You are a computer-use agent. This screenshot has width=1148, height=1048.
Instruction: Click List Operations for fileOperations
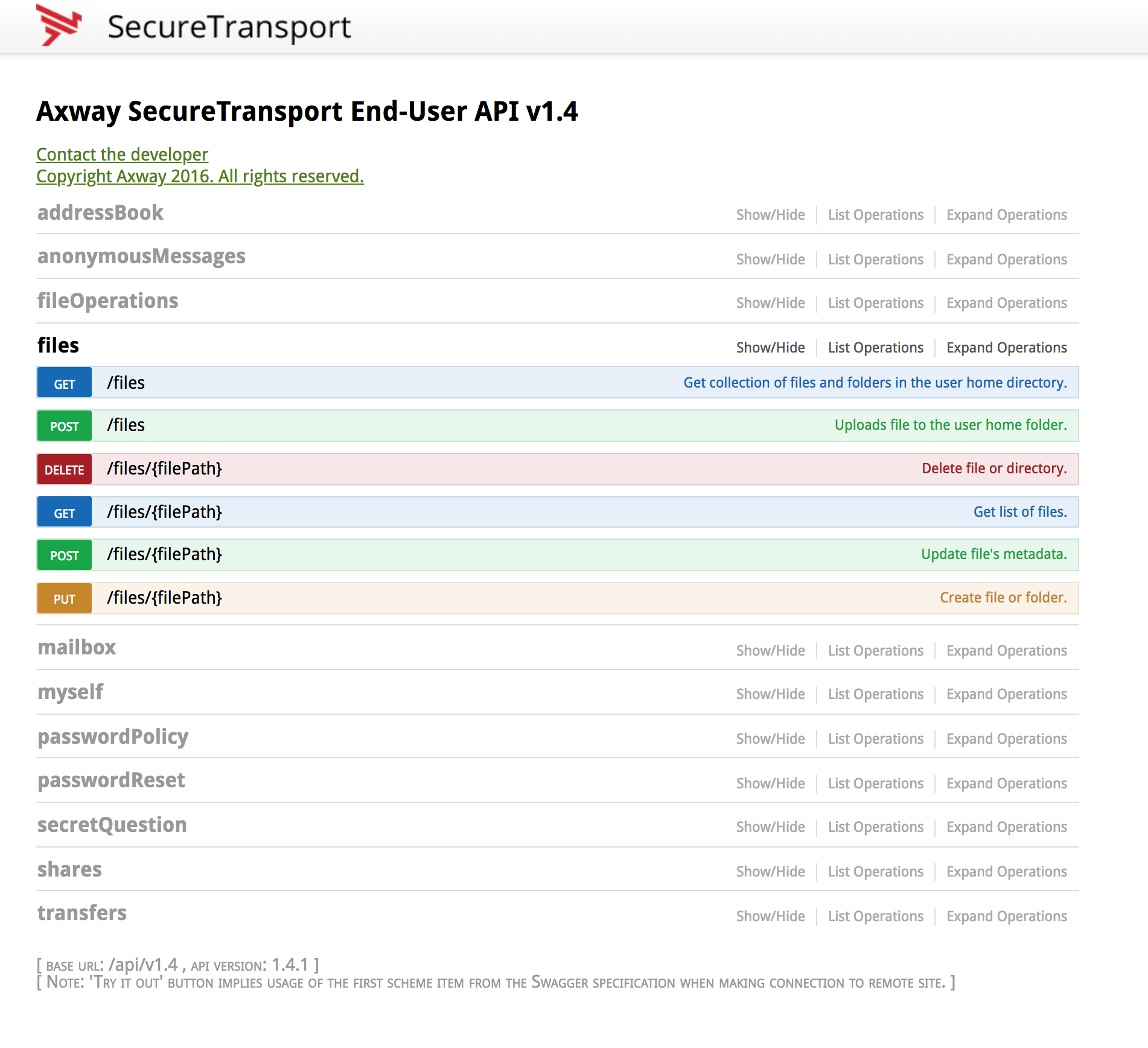tap(875, 303)
